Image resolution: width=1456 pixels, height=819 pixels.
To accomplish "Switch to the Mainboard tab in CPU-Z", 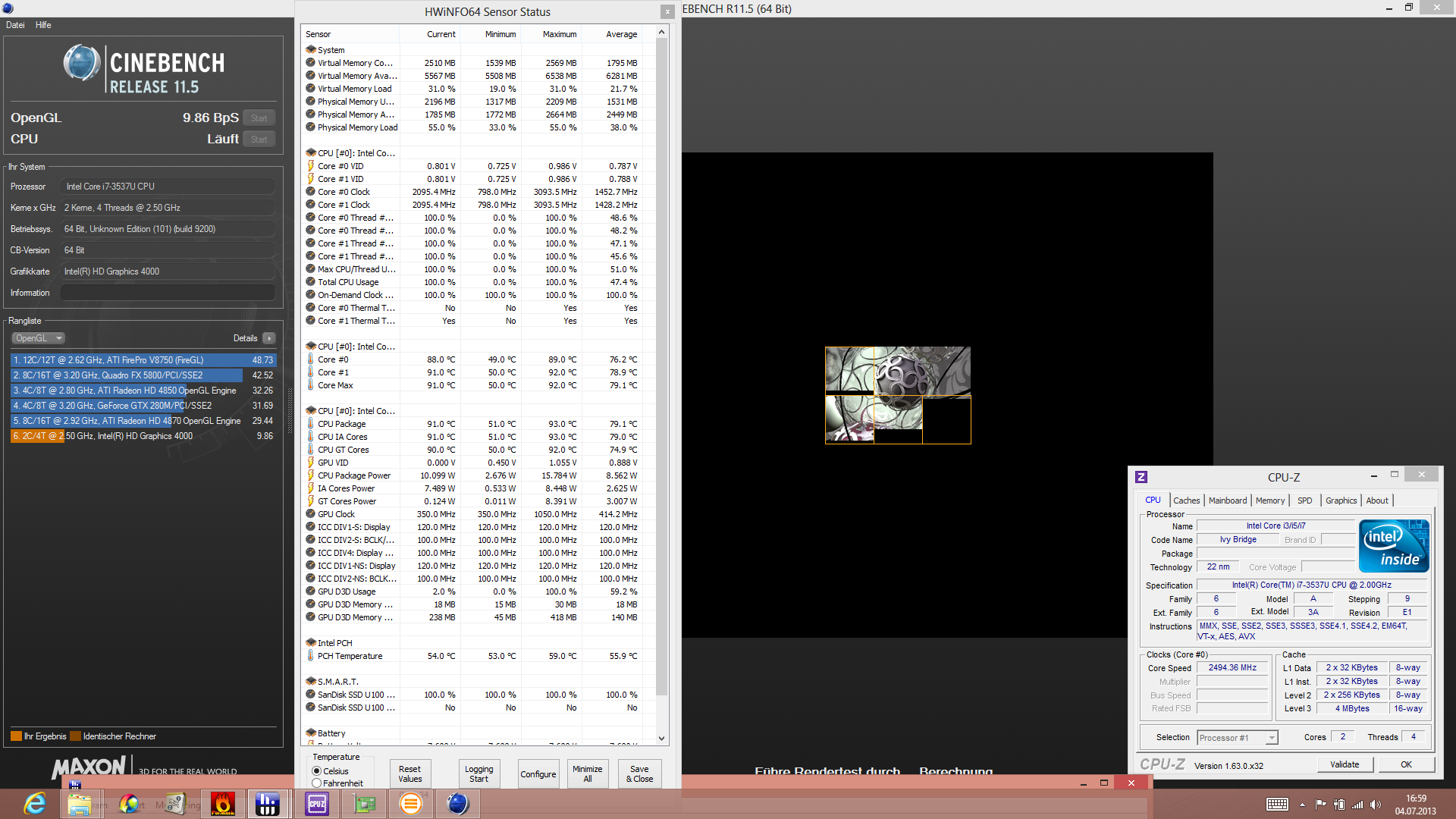I will 1227,500.
